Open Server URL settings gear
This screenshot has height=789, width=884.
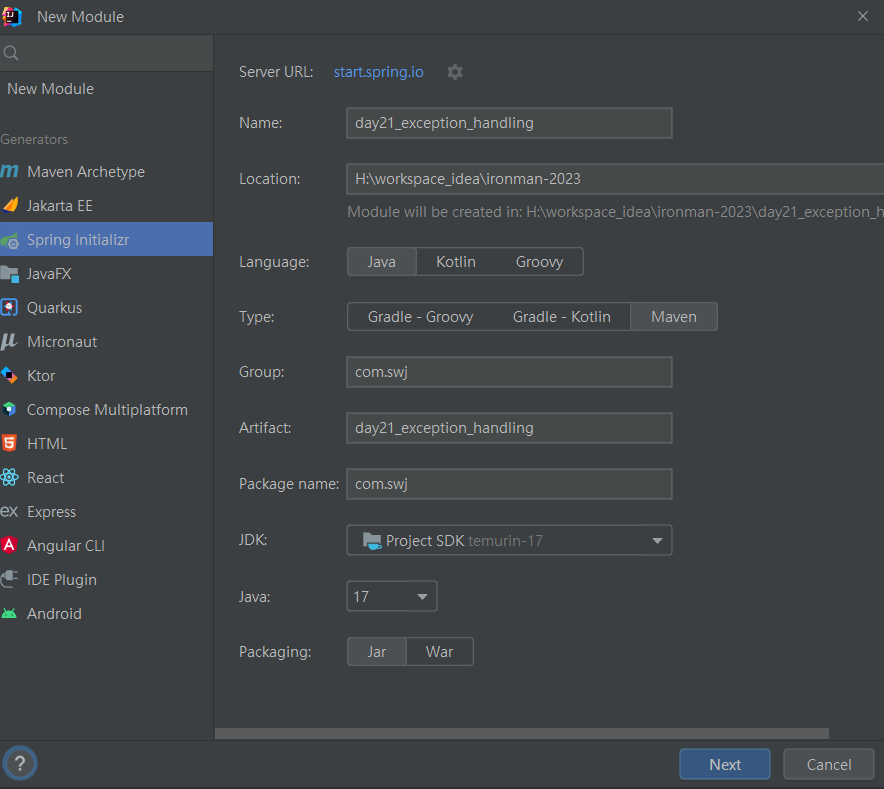pos(455,72)
